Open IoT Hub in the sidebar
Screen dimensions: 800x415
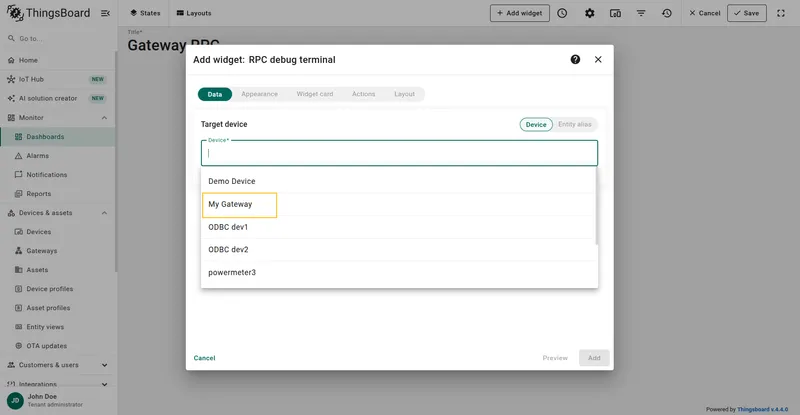[x=57, y=79]
